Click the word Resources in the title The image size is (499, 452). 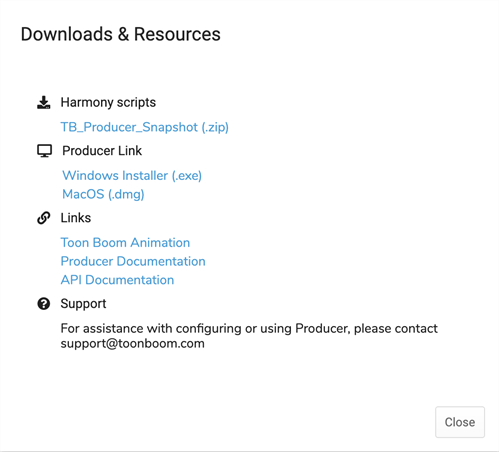[177, 34]
